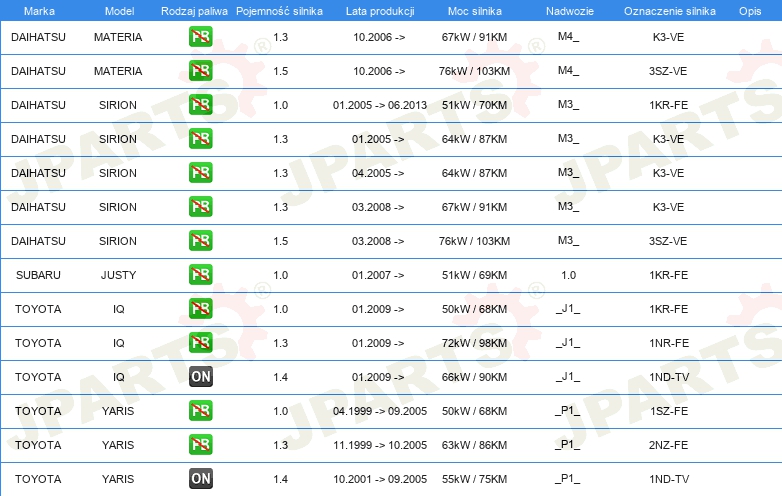782x496 pixels.
Task: Click engine code 3SZ-VE in Materia row
Action: pos(668,71)
